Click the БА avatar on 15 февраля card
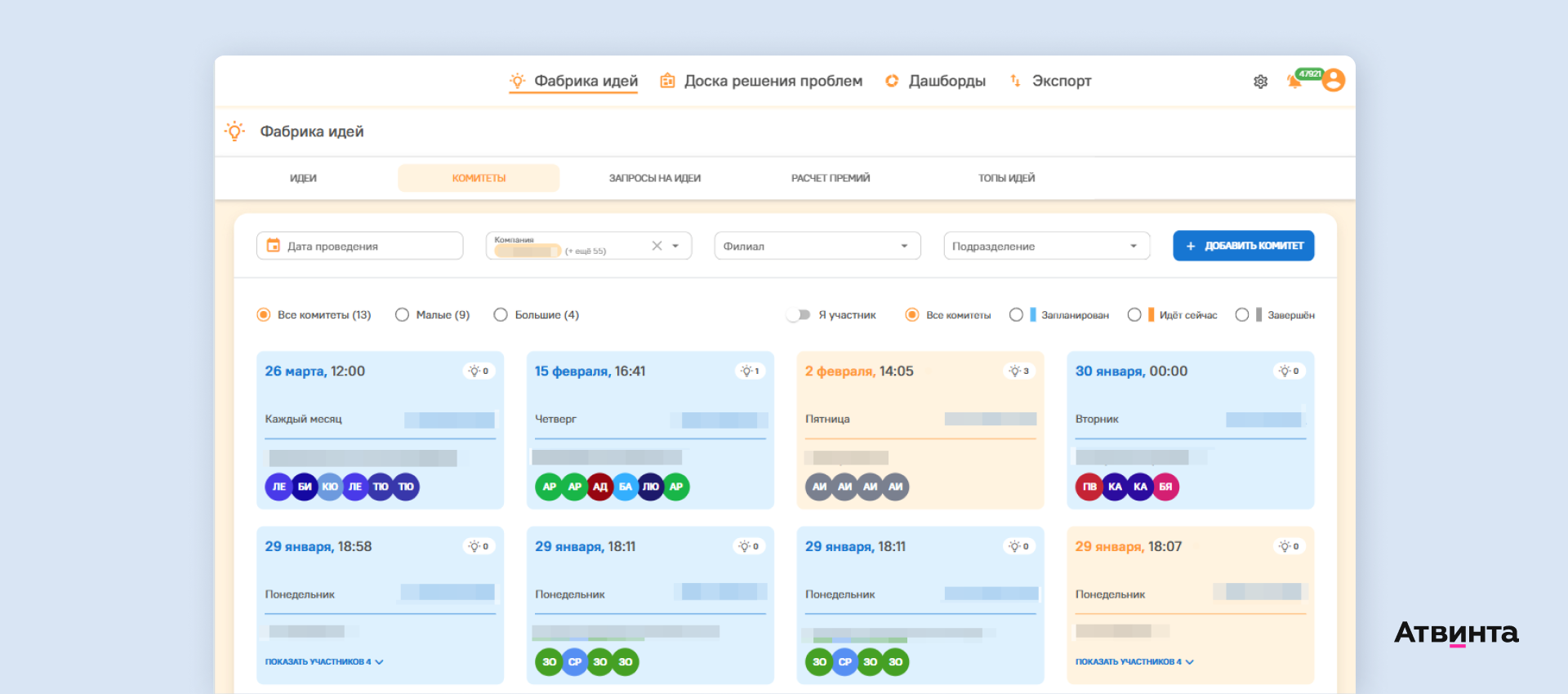The image size is (1568, 694). click(x=626, y=487)
